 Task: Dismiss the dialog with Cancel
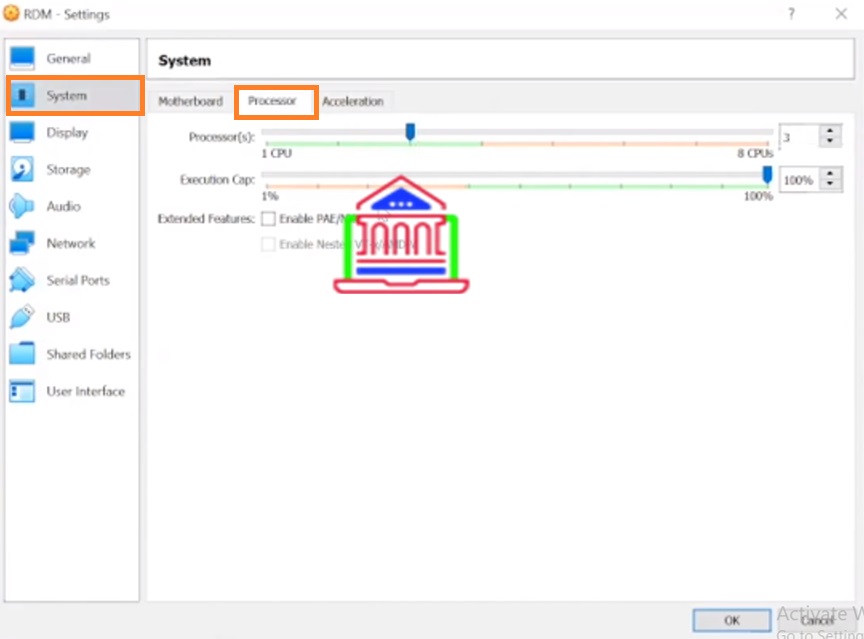[817, 619]
